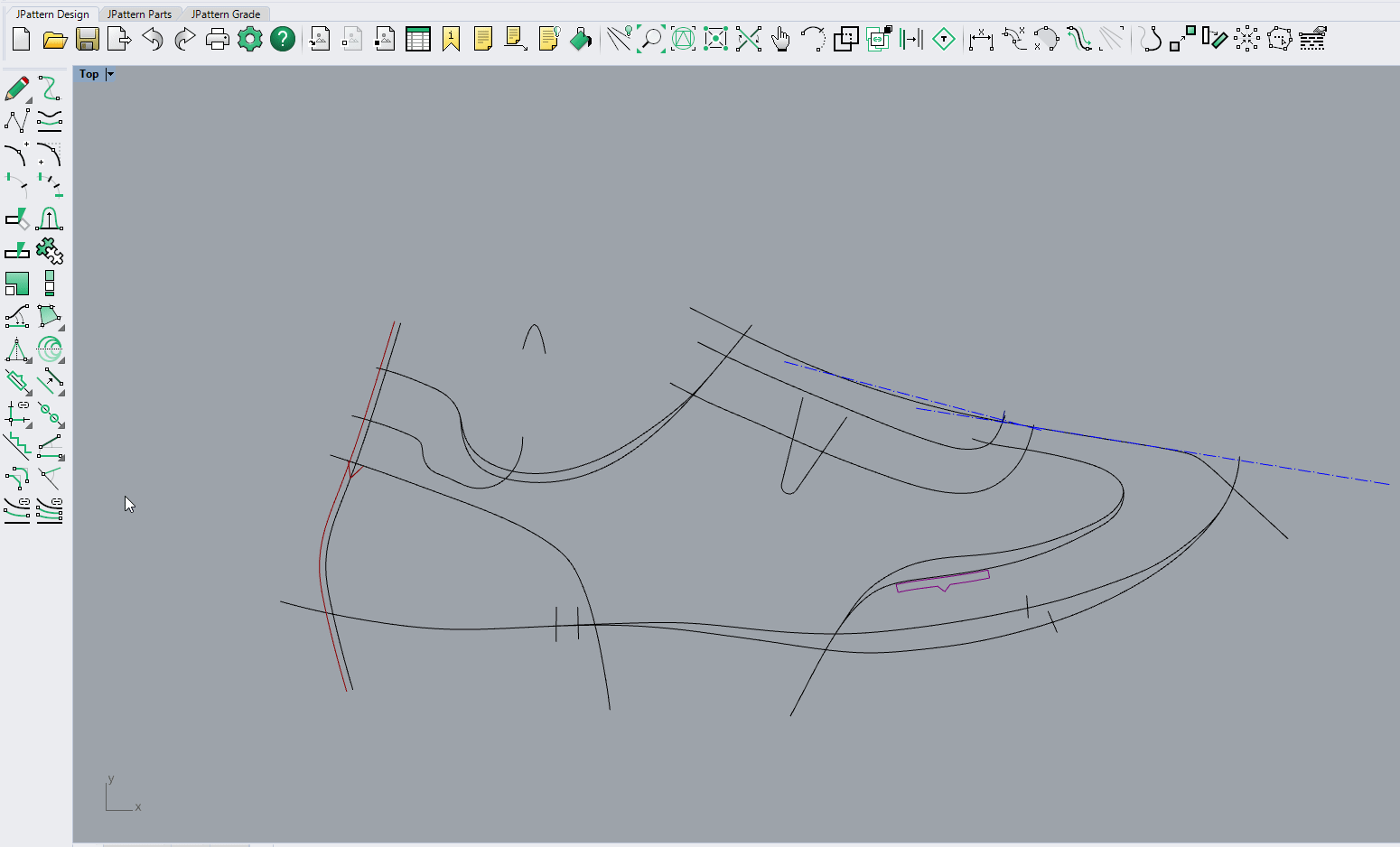Click the horizontal dimension measurement tool
The height and width of the screenshot is (847, 1400).
coord(980,39)
